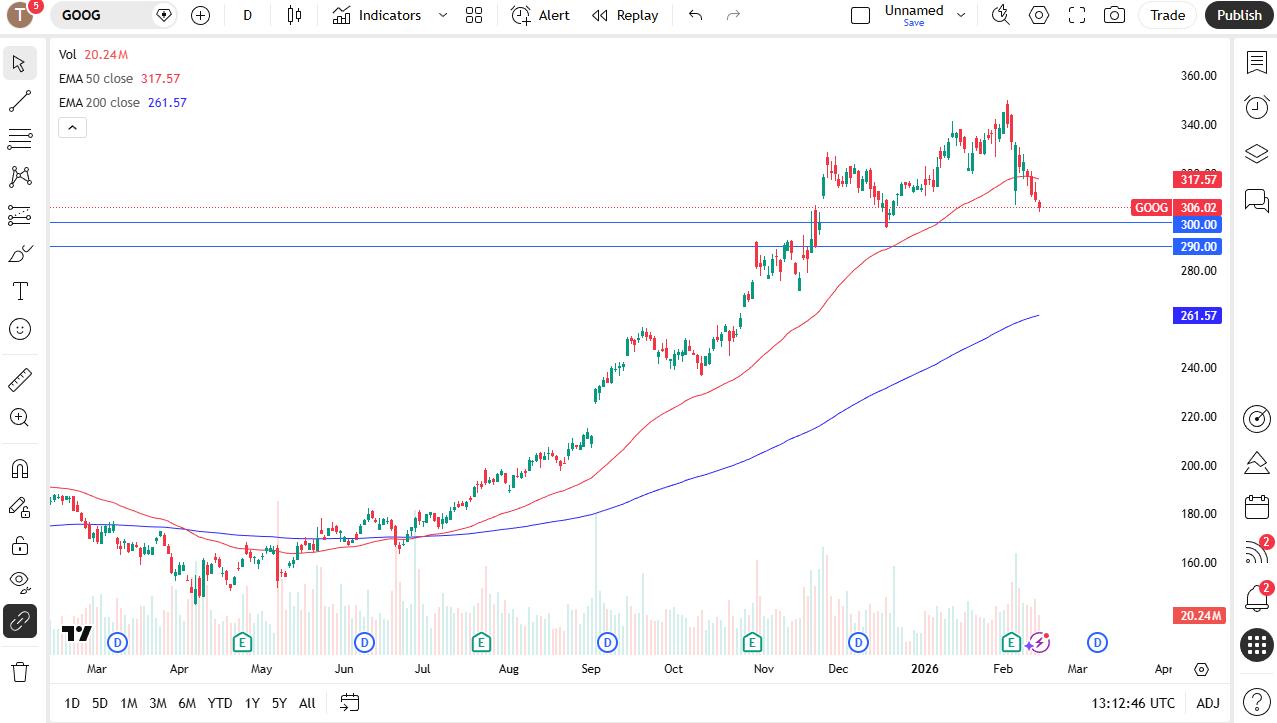Open the user profile menu avatar
1277x723 pixels.
coord(20,14)
